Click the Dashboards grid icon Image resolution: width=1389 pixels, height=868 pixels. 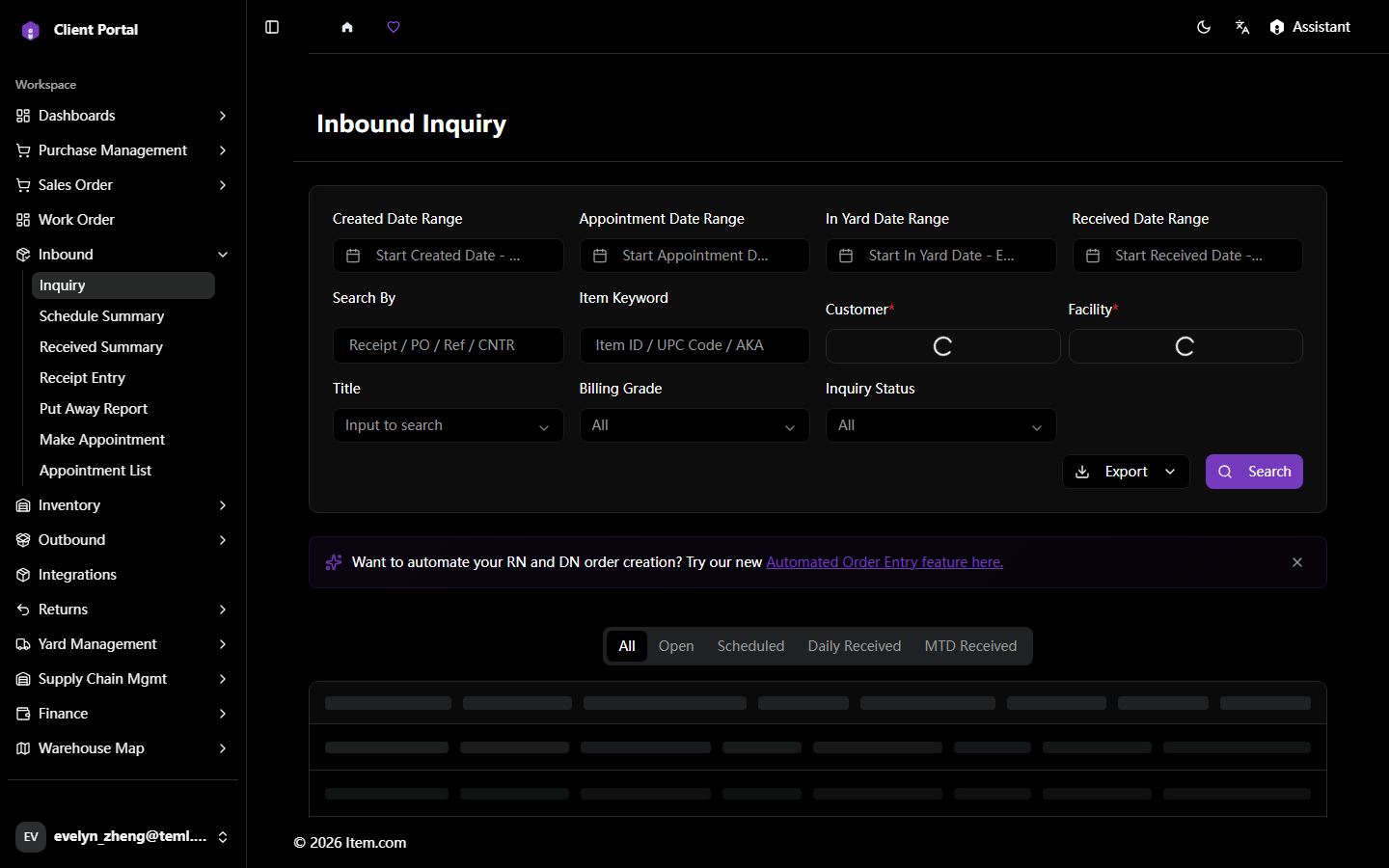pos(23,116)
